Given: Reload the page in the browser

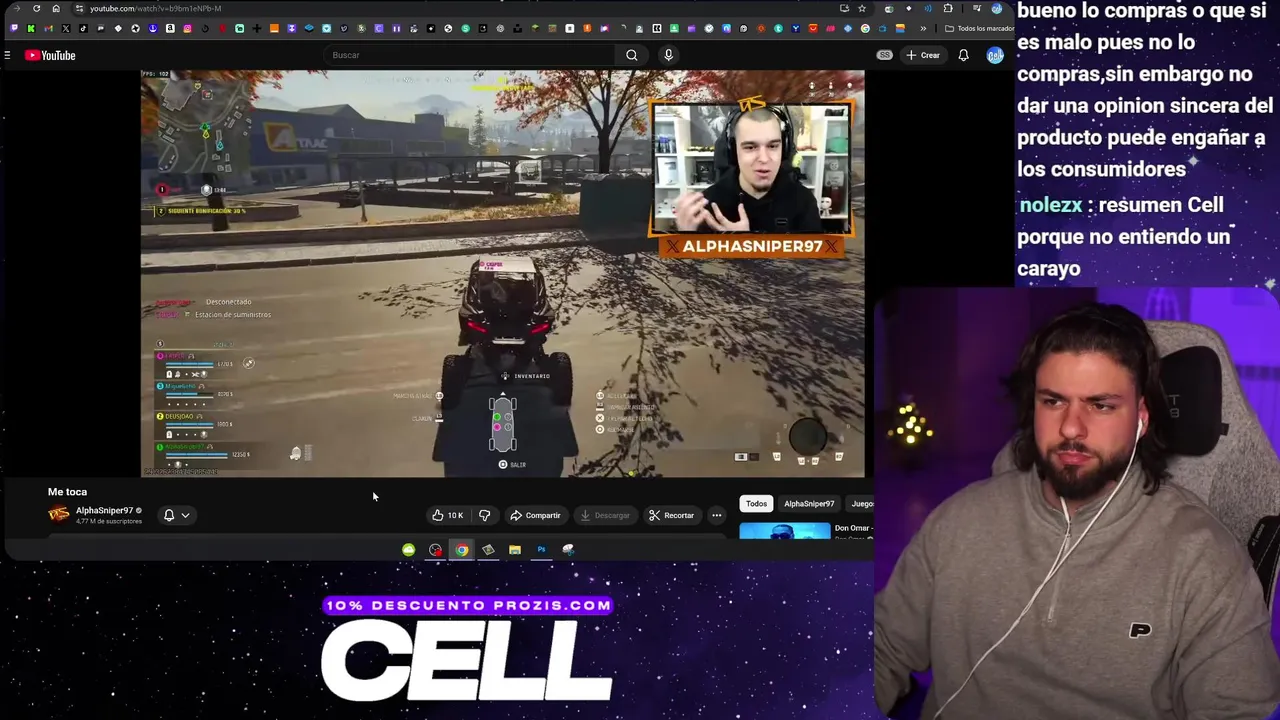Looking at the screenshot, I should (36, 8).
